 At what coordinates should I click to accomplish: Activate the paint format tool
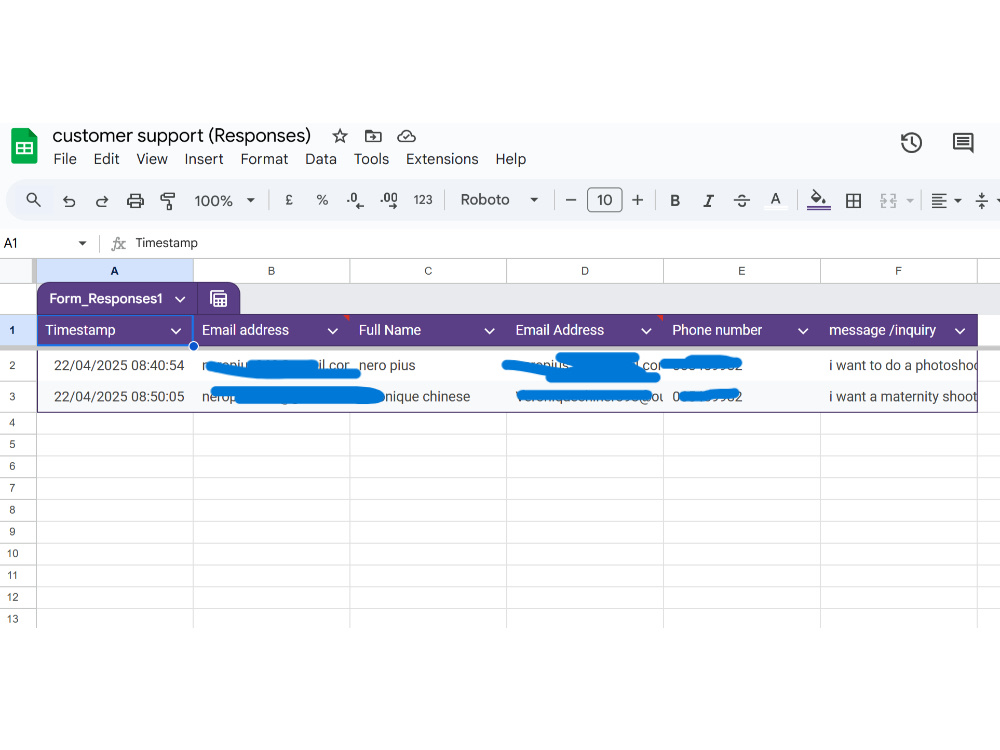168,201
